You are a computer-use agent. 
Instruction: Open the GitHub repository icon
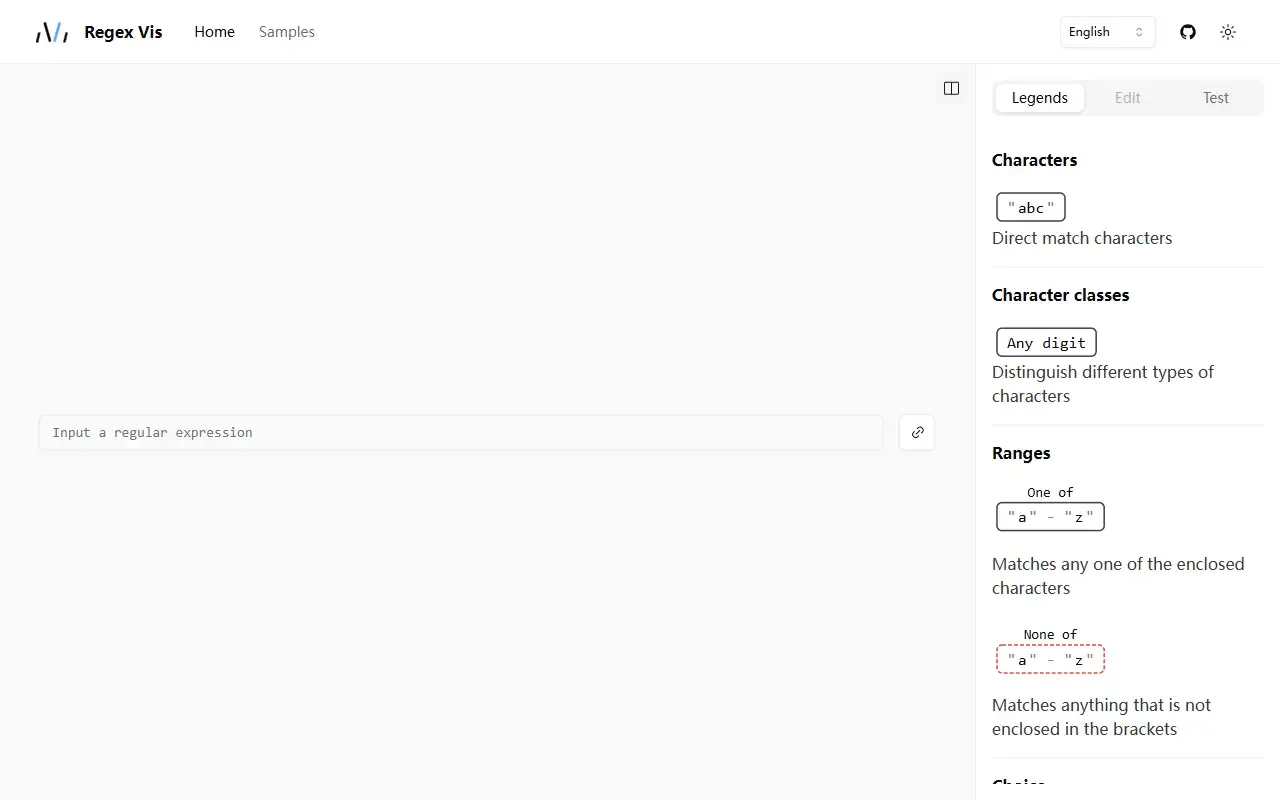click(x=1188, y=32)
